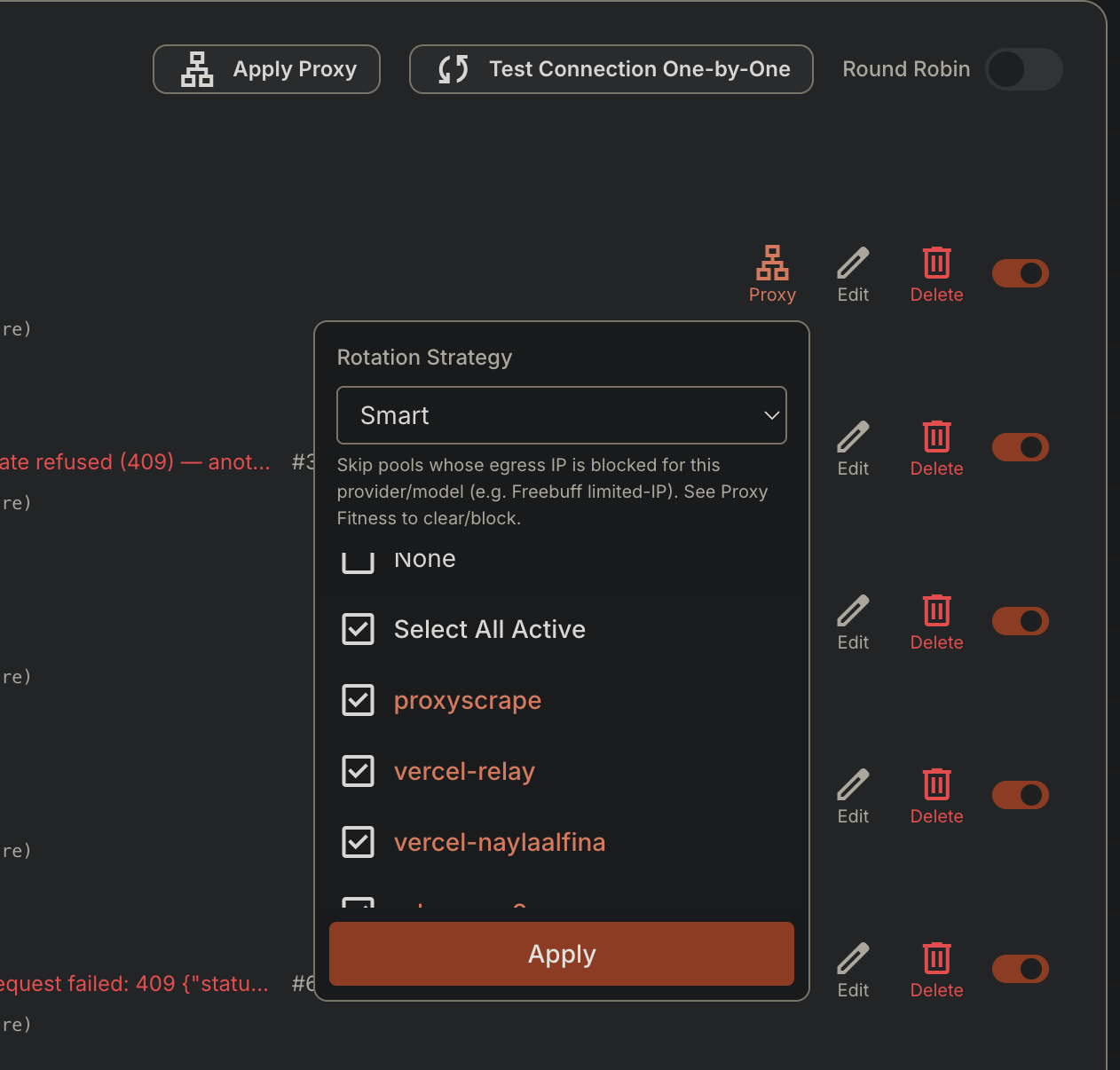Click Test Connection One-by-One

pyautogui.click(x=611, y=69)
